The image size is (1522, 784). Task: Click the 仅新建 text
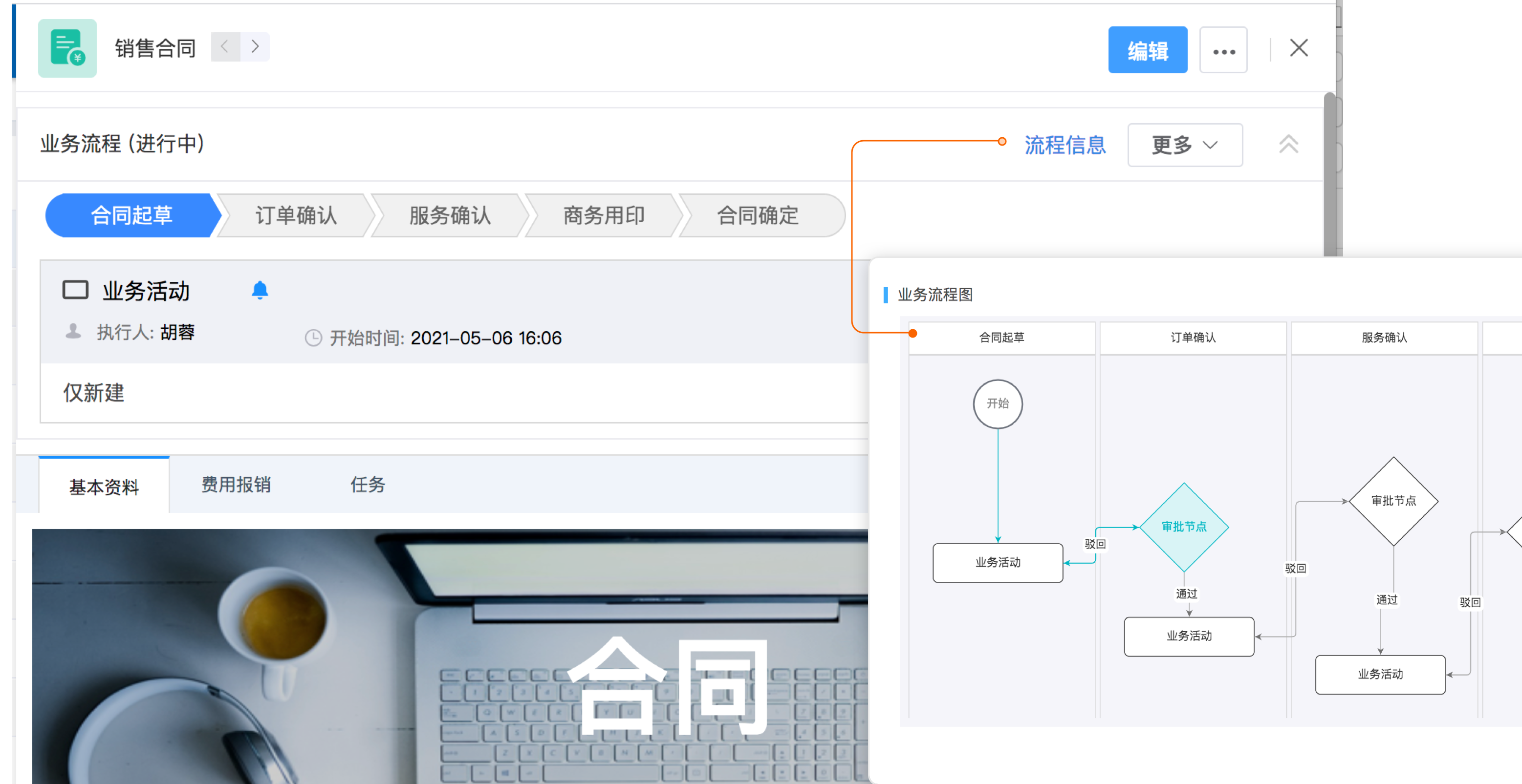pos(93,393)
